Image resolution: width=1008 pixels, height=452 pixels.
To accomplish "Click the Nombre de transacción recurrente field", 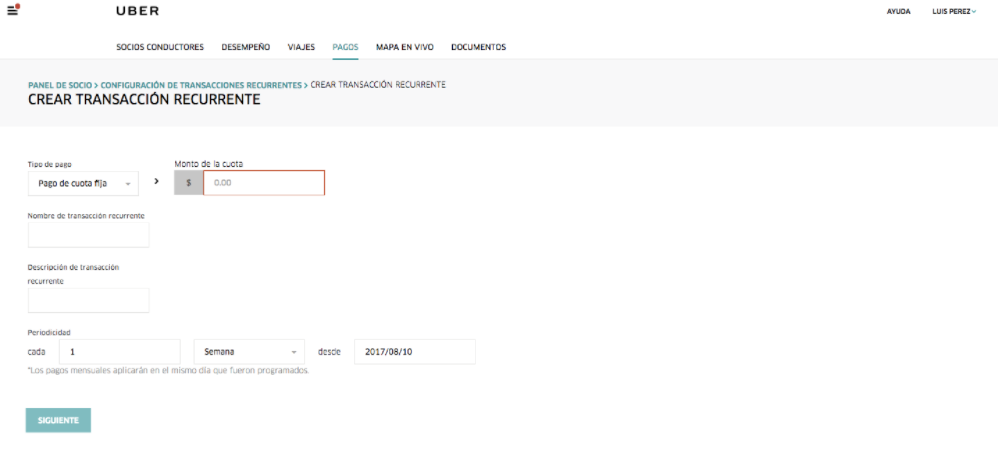I will pos(89,235).
